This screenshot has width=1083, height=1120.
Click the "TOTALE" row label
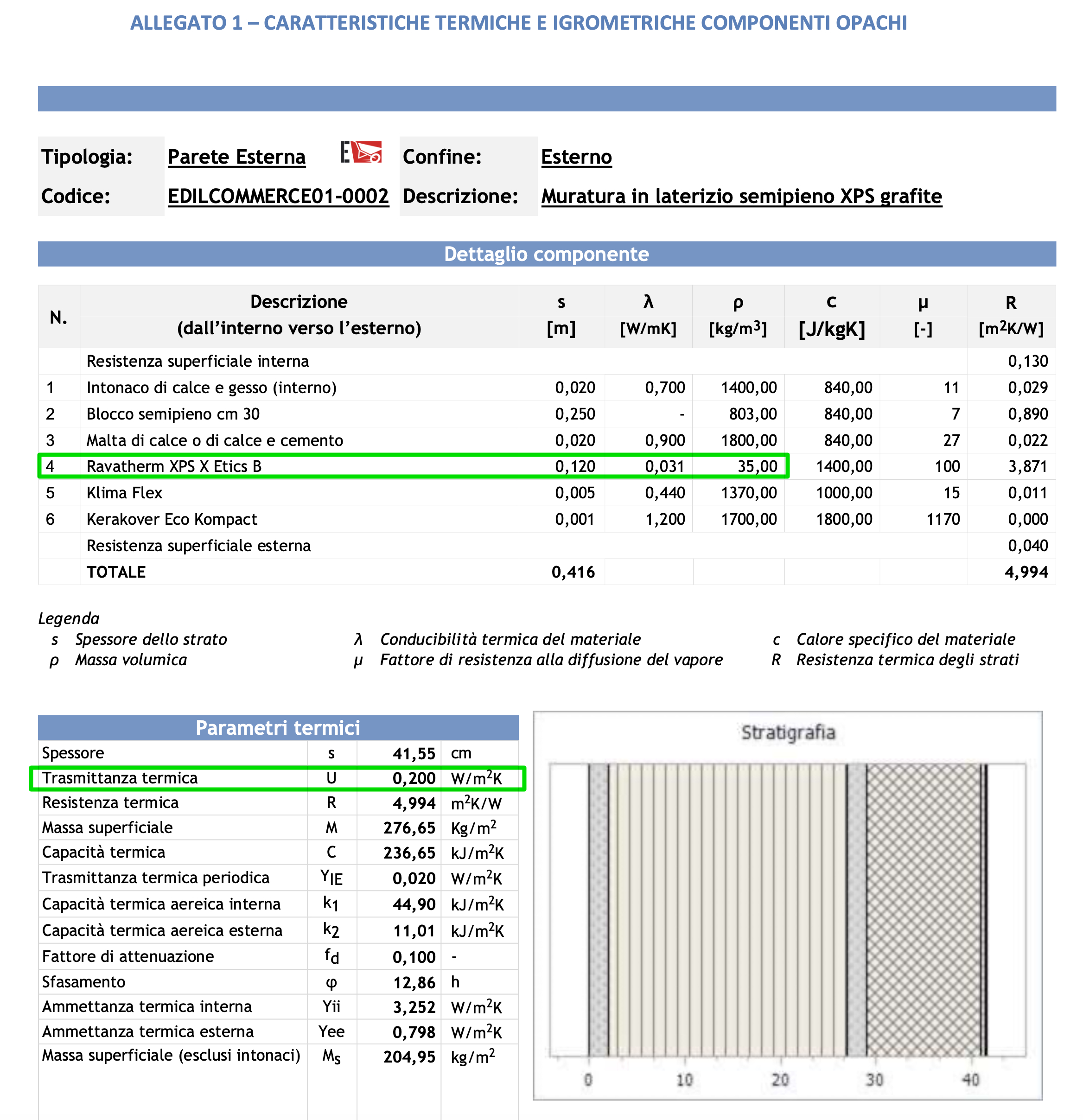[116, 572]
